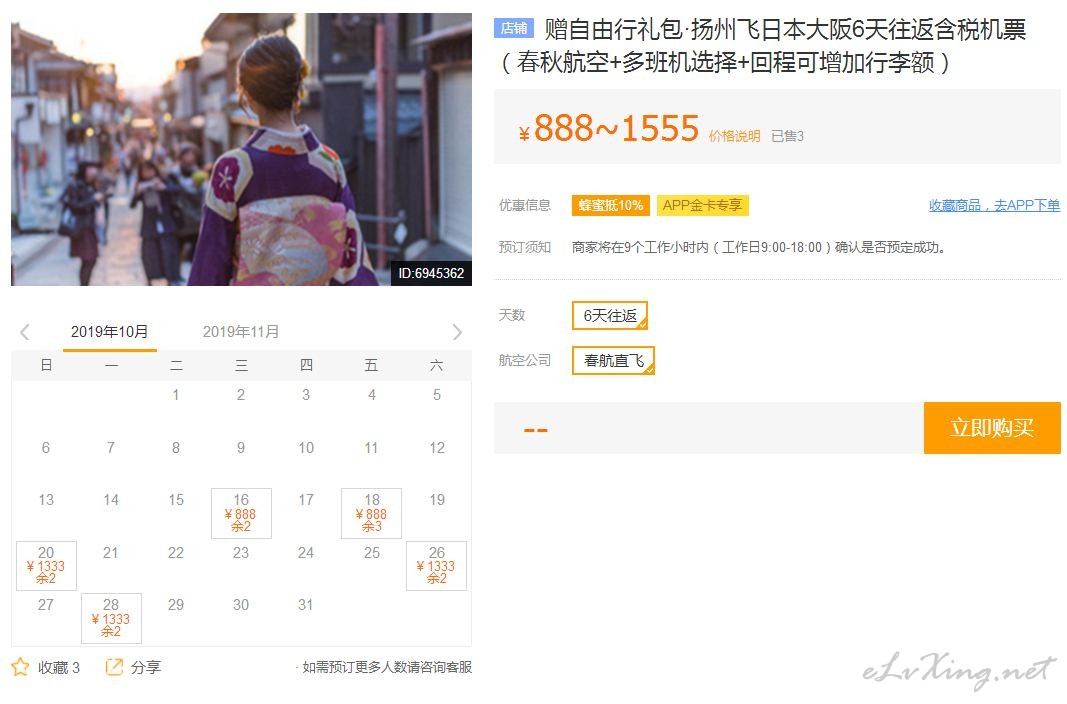1067x704 pixels.
Task: Go to next month with right chevron
Action: click(x=457, y=332)
